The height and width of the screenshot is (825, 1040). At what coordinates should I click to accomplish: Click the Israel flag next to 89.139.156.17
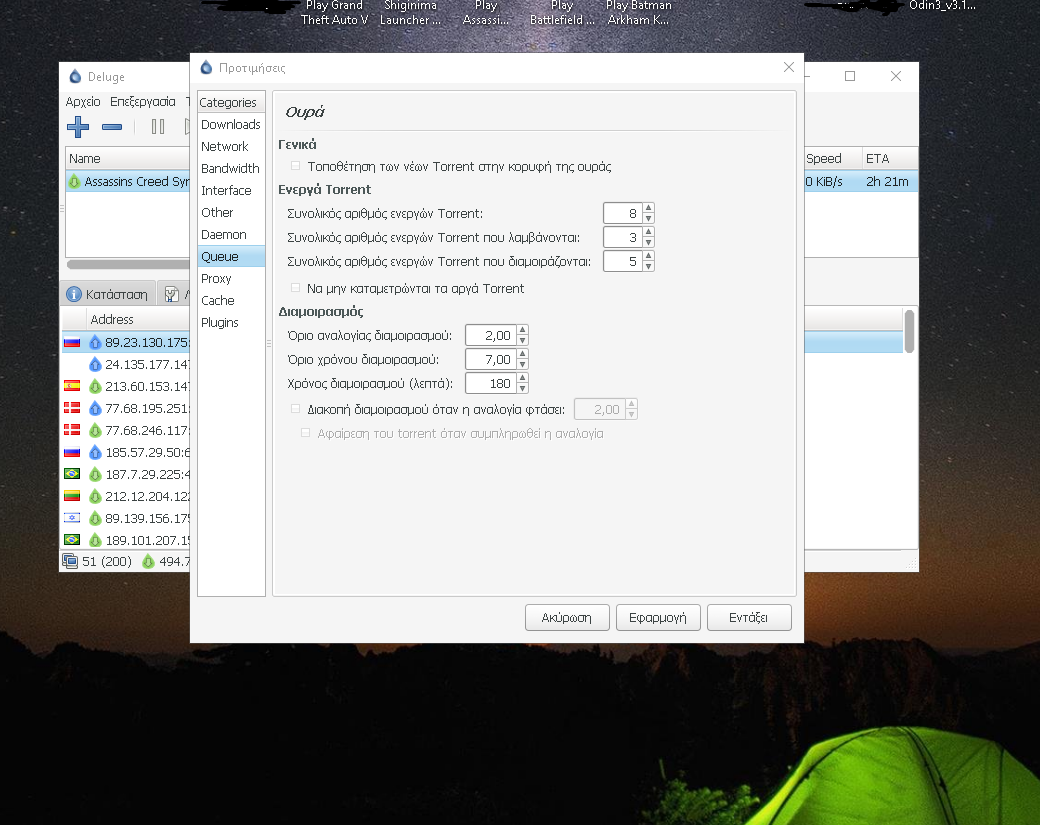[72, 518]
